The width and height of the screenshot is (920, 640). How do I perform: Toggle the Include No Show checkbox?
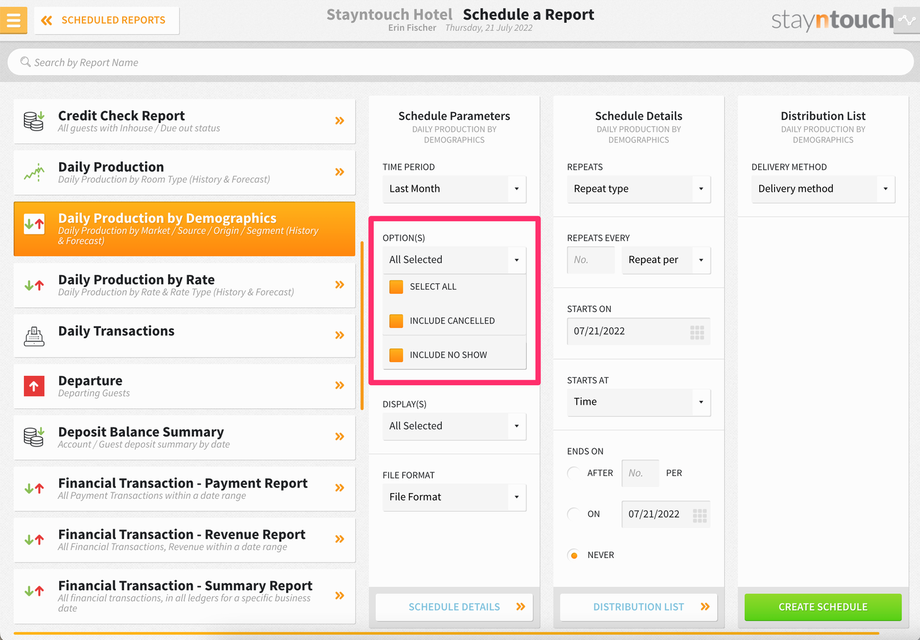(x=396, y=355)
